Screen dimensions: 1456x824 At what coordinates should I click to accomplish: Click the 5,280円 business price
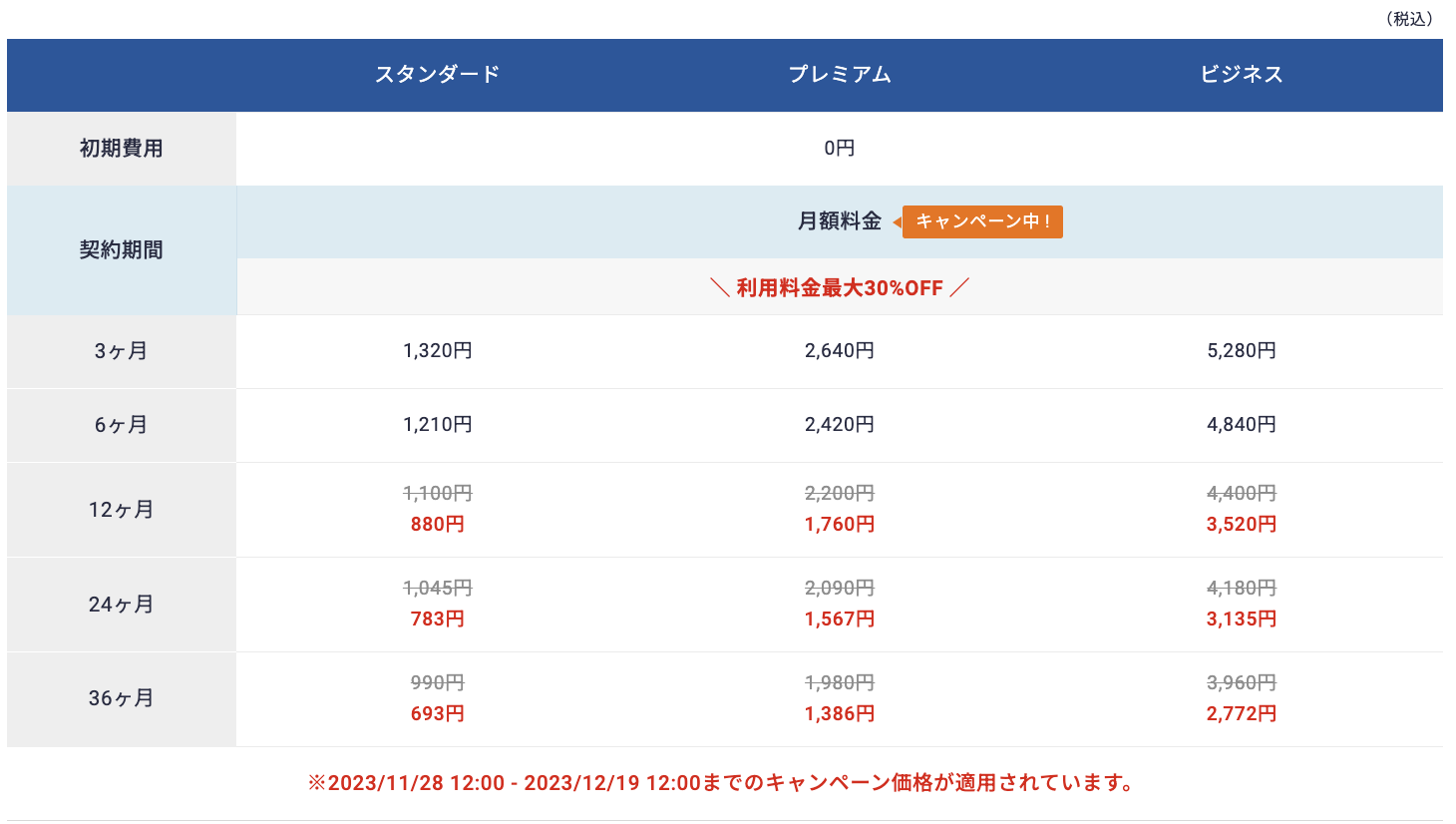click(x=1242, y=351)
